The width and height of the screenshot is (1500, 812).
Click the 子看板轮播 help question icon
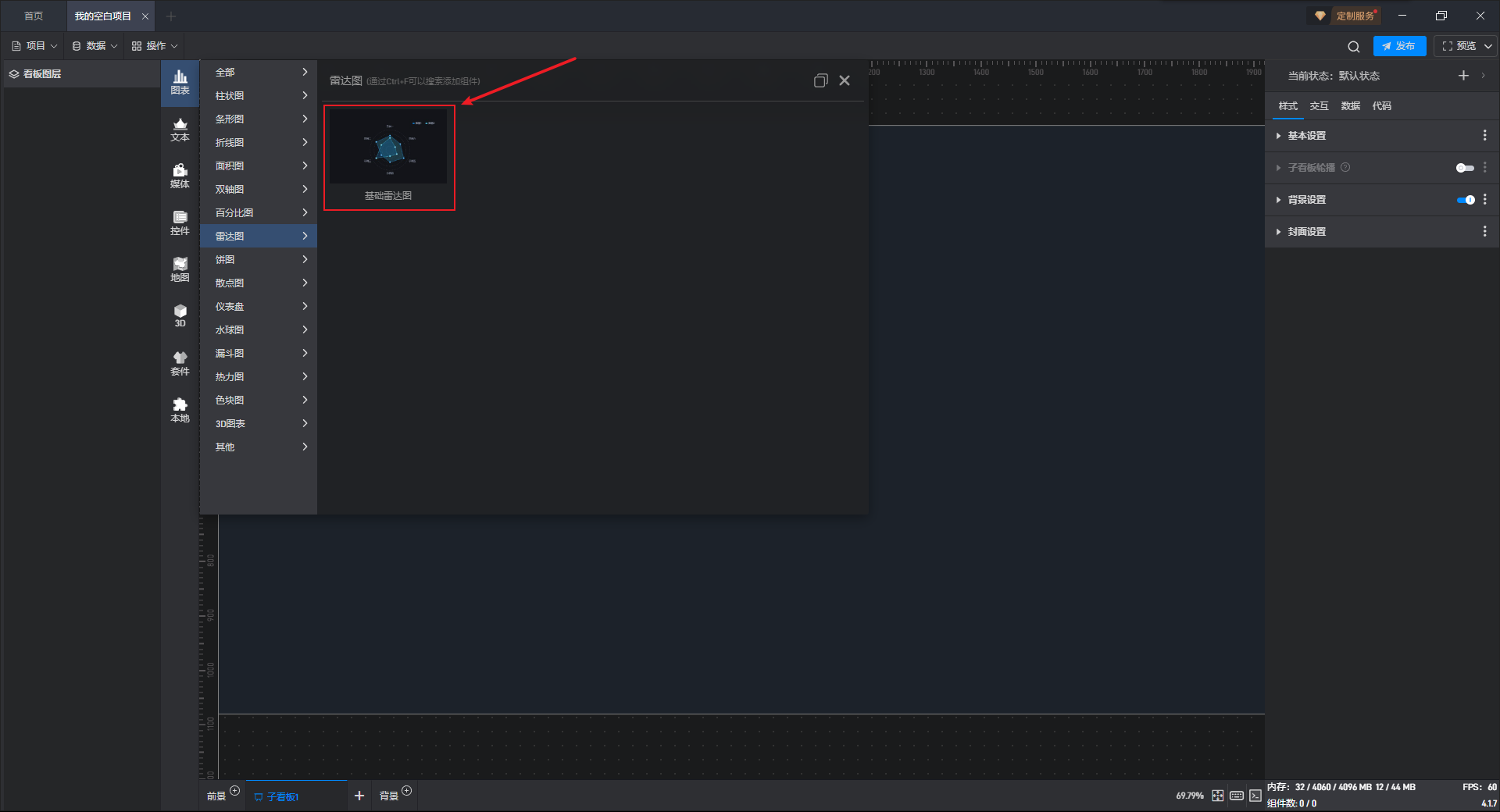(1345, 168)
